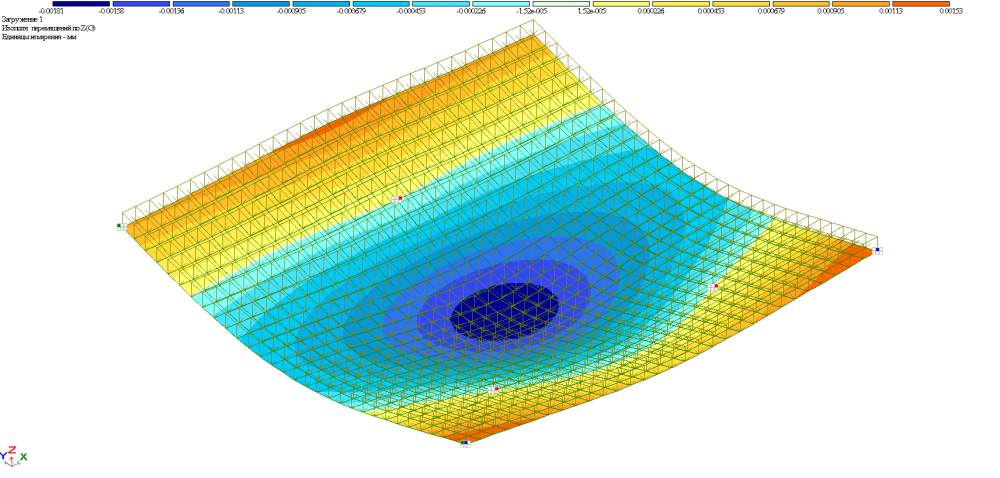Select legend swatch between 0.000679 and 0.000905
Screen dimensions: 1000x478
click(x=800, y=3)
